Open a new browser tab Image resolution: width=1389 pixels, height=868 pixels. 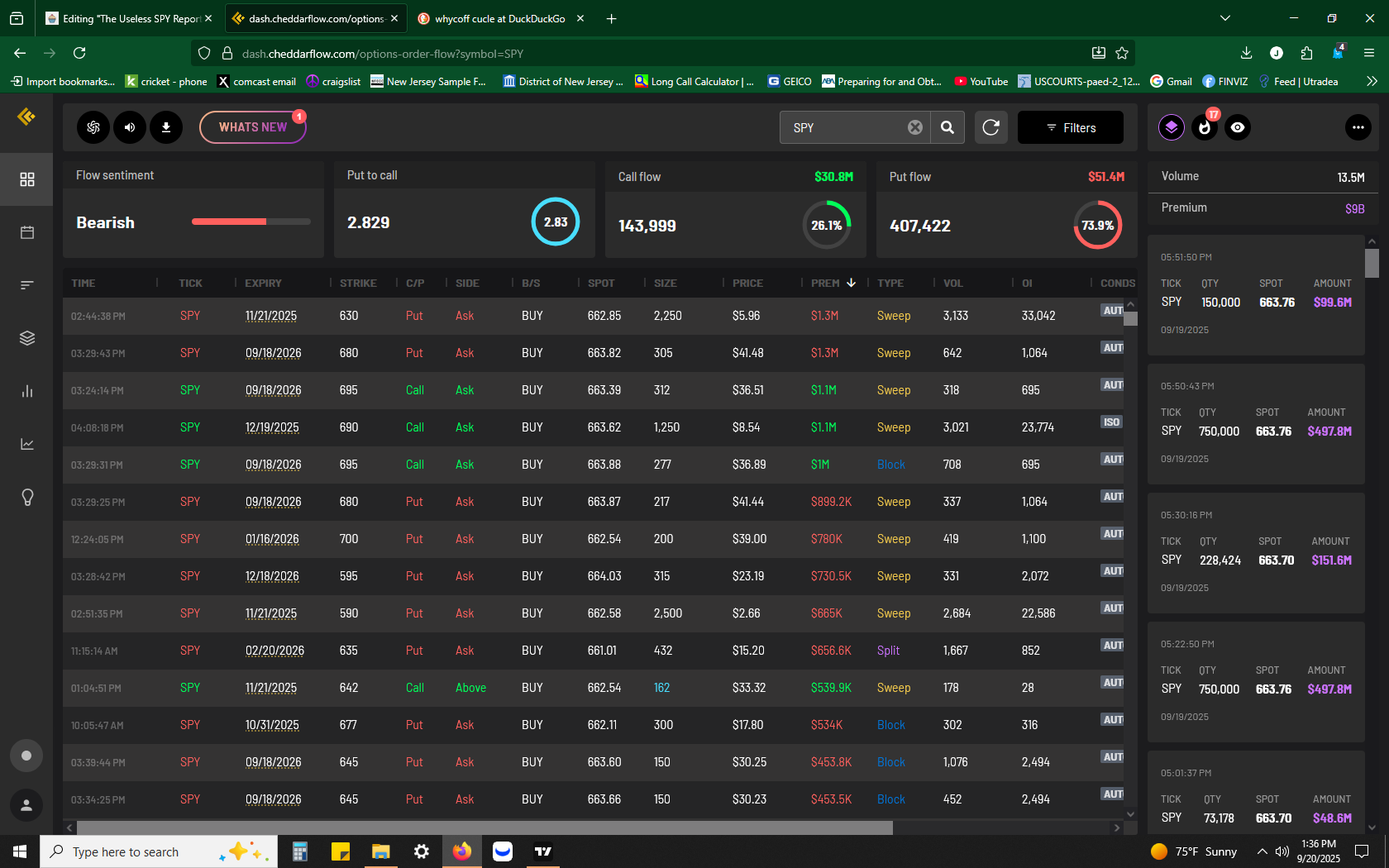click(611, 18)
